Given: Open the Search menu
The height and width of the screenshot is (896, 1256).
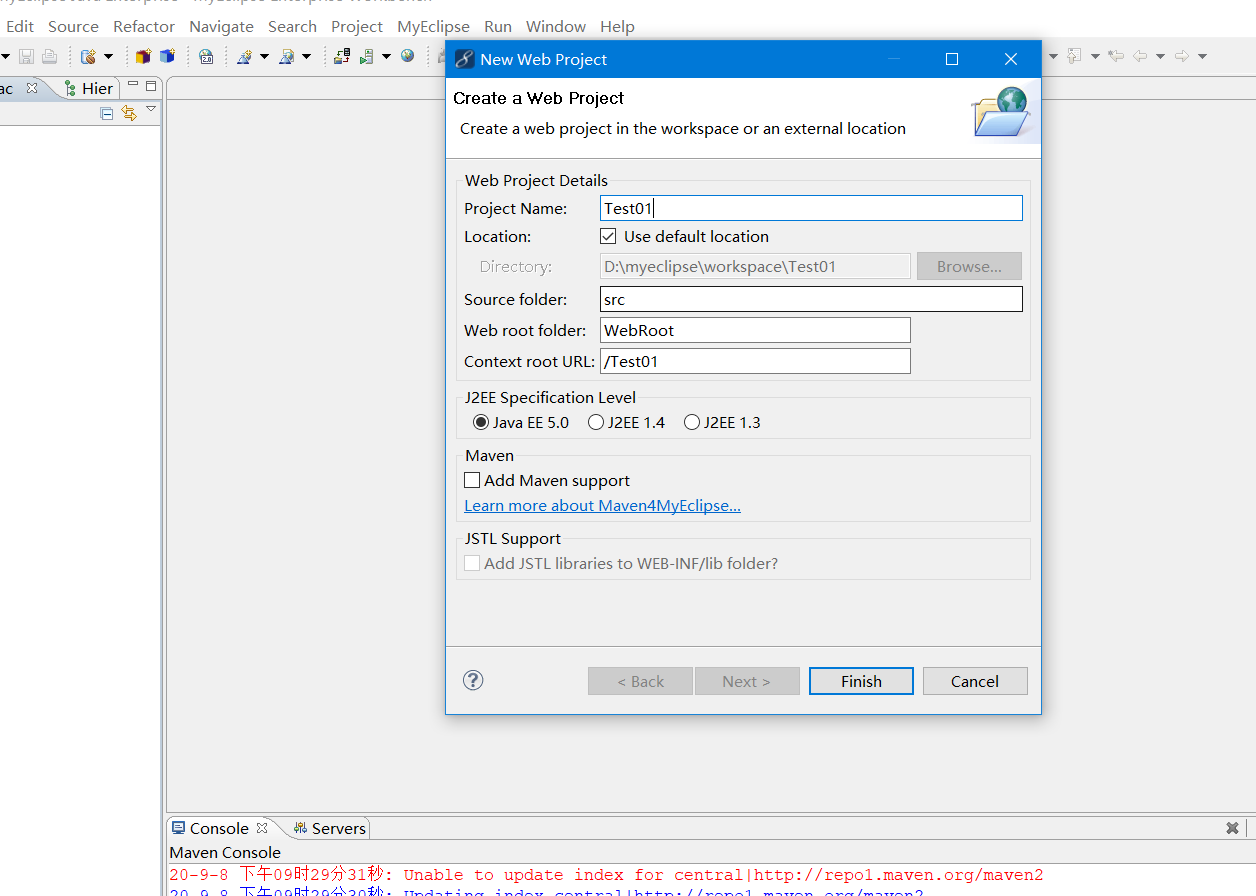Looking at the screenshot, I should click(x=292, y=26).
